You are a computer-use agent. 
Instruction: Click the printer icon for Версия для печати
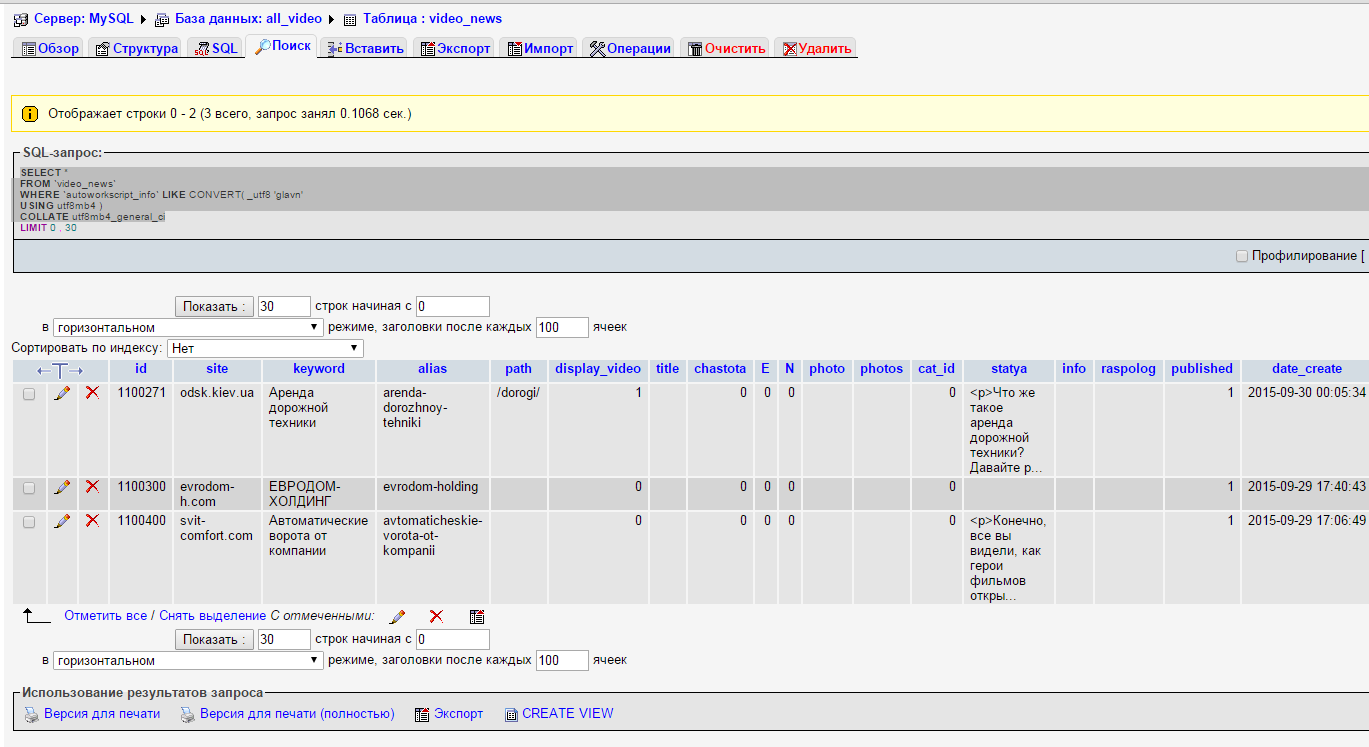coord(32,714)
